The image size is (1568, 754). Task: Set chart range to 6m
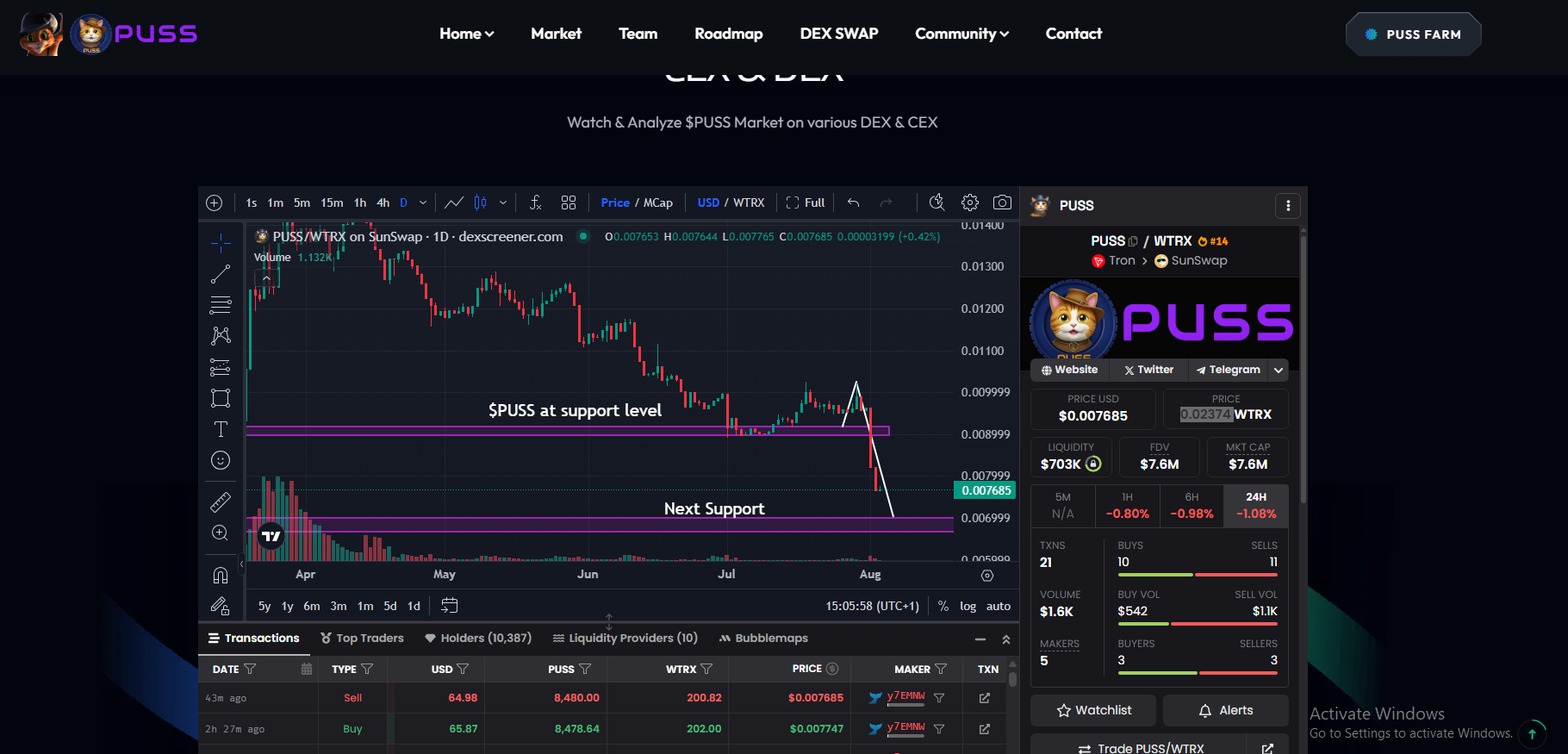(312, 606)
